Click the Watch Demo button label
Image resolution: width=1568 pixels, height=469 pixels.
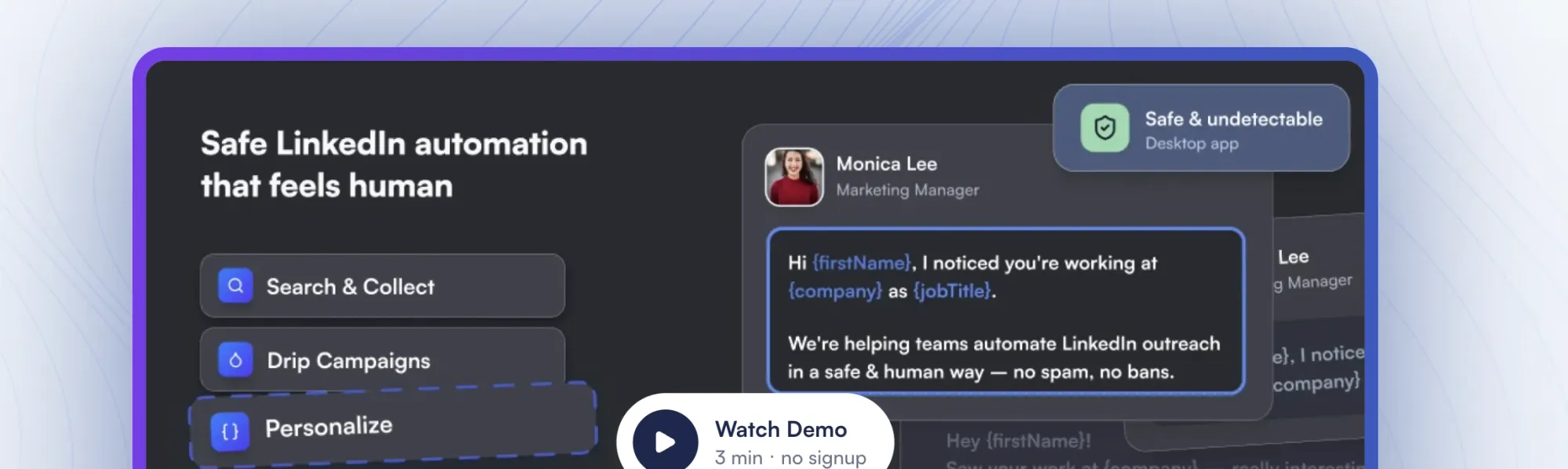coord(781,430)
